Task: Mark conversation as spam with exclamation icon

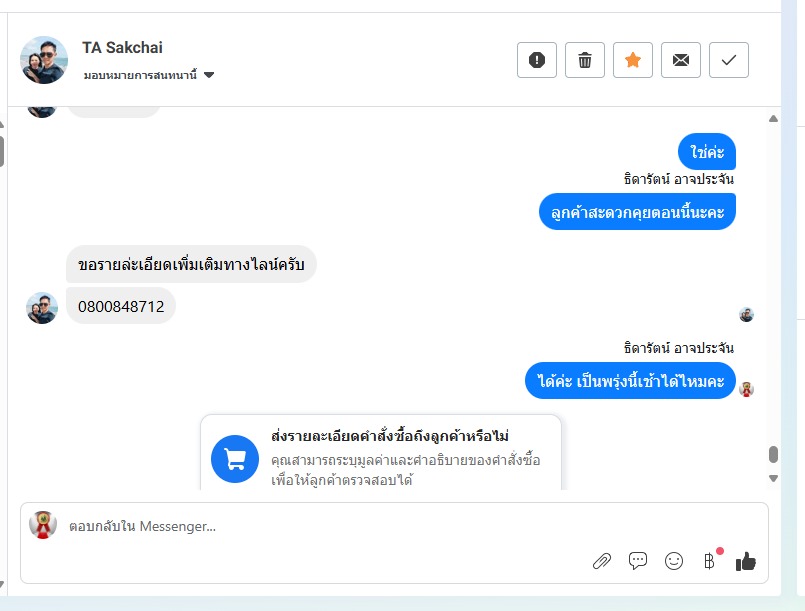Action: pyautogui.click(x=537, y=60)
